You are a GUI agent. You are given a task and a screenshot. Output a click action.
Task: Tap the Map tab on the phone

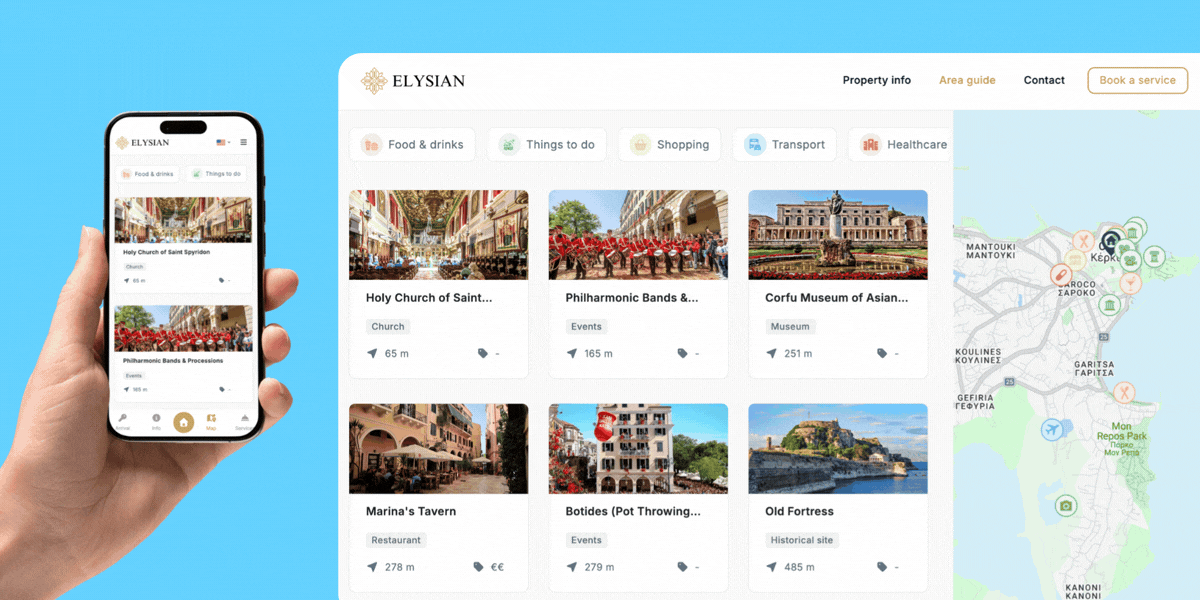tap(211, 421)
